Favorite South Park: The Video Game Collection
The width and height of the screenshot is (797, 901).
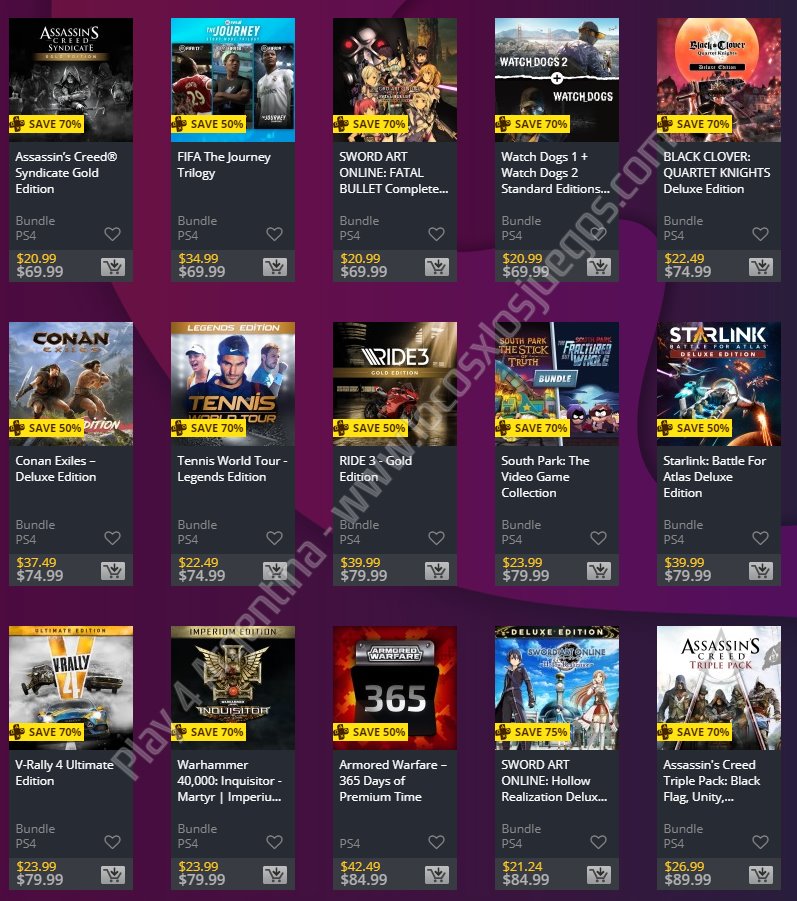click(x=599, y=538)
